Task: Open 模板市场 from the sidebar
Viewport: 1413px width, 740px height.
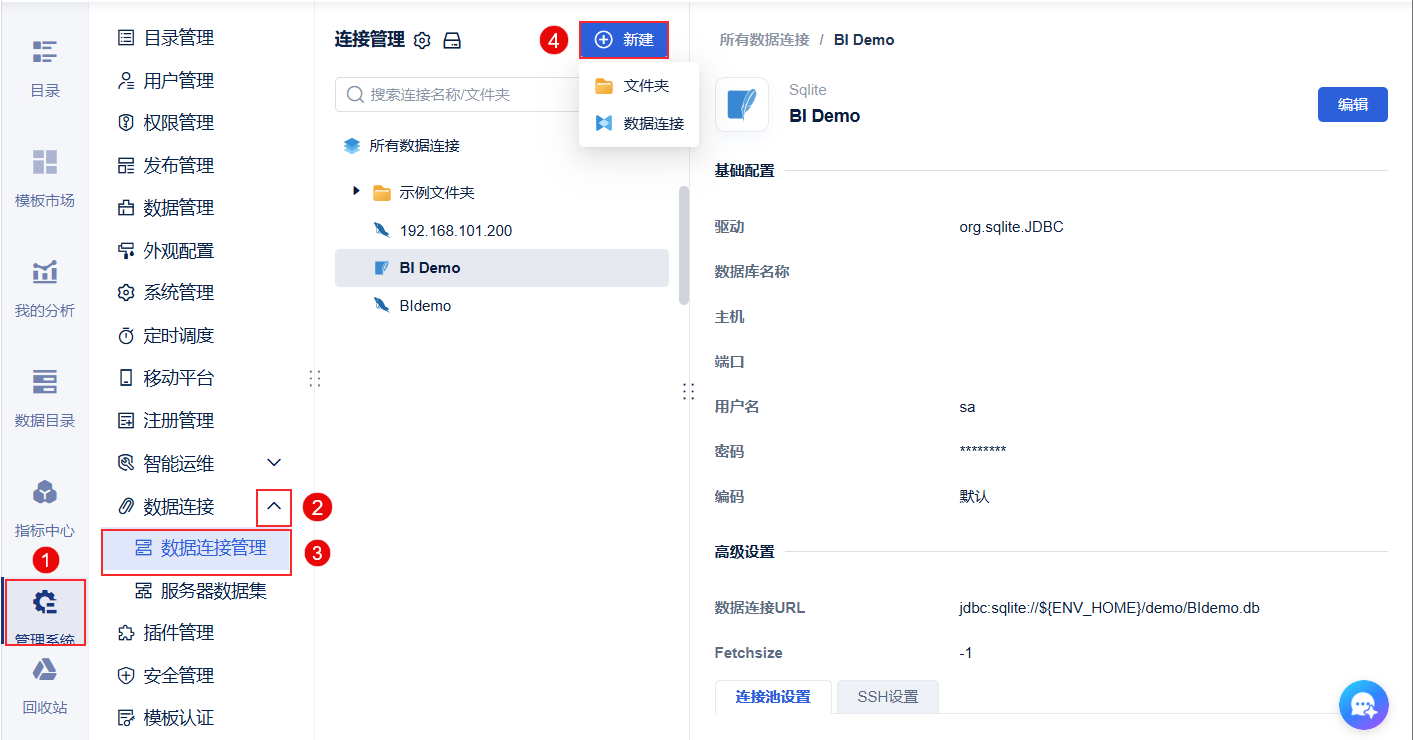Action: click(x=44, y=176)
